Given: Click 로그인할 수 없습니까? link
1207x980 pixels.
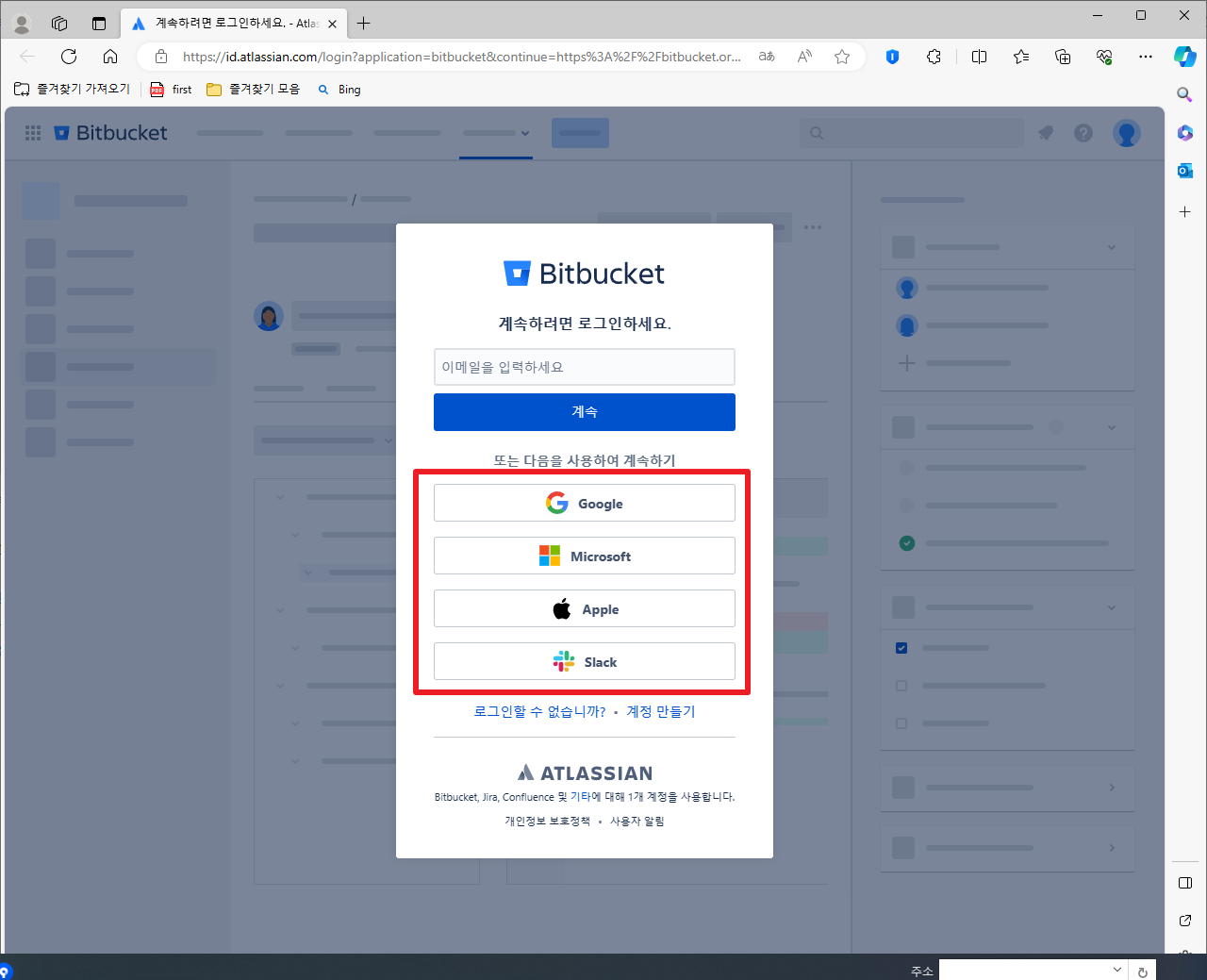Looking at the screenshot, I should click(539, 711).
